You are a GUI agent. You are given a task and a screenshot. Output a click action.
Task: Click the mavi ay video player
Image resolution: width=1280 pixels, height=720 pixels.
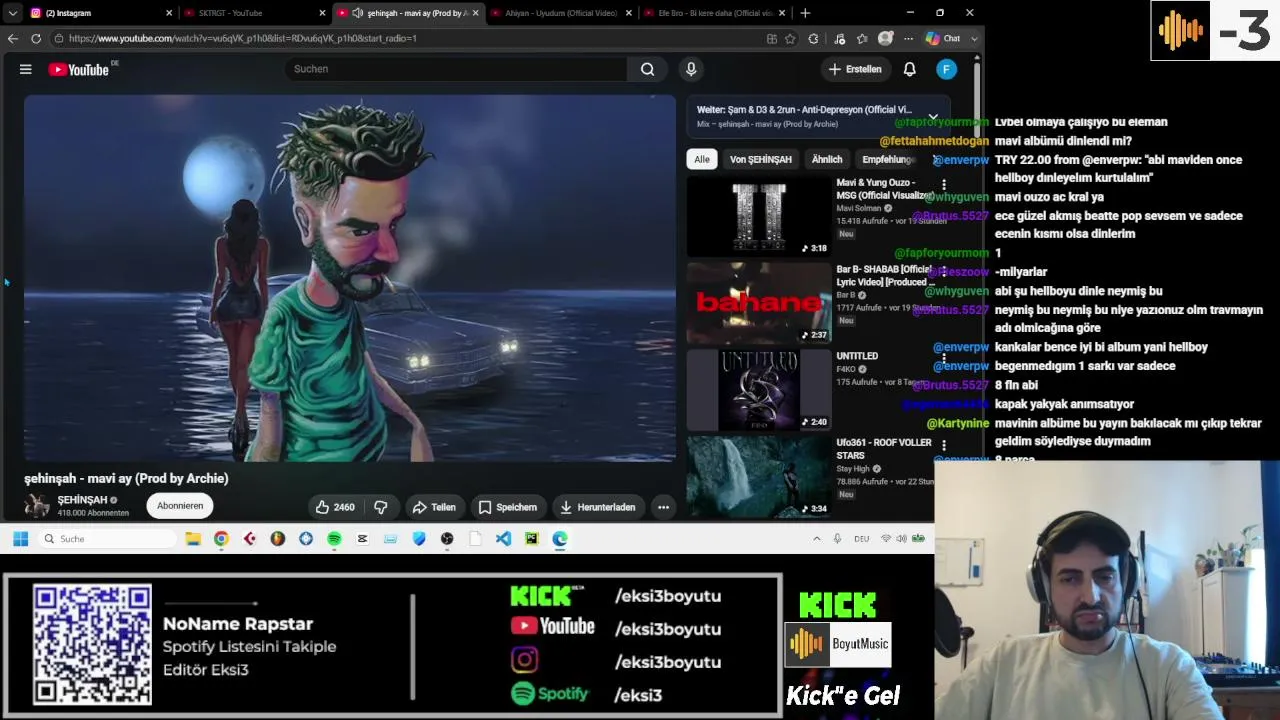[x=350, y=278]
